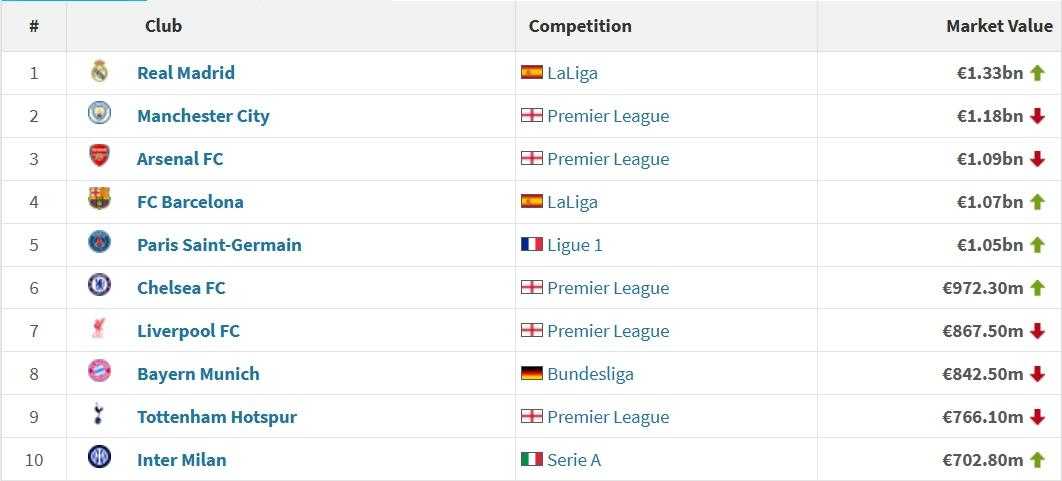This screenshot has height=481, width=1062.
Task: Click the Spain flag beside FC Barcelona
Action: point(532,201)
